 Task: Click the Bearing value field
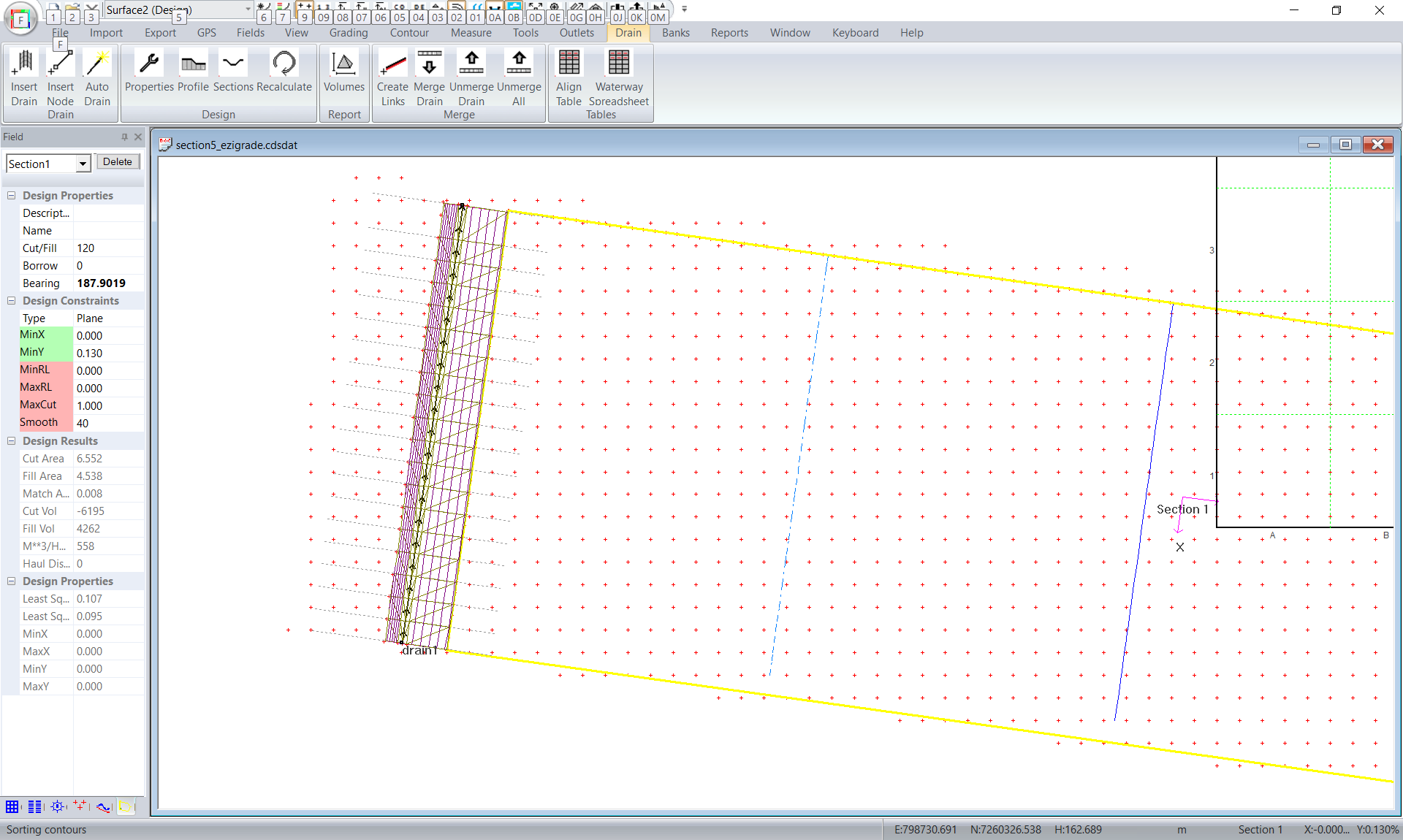click(x=108, y=283)
